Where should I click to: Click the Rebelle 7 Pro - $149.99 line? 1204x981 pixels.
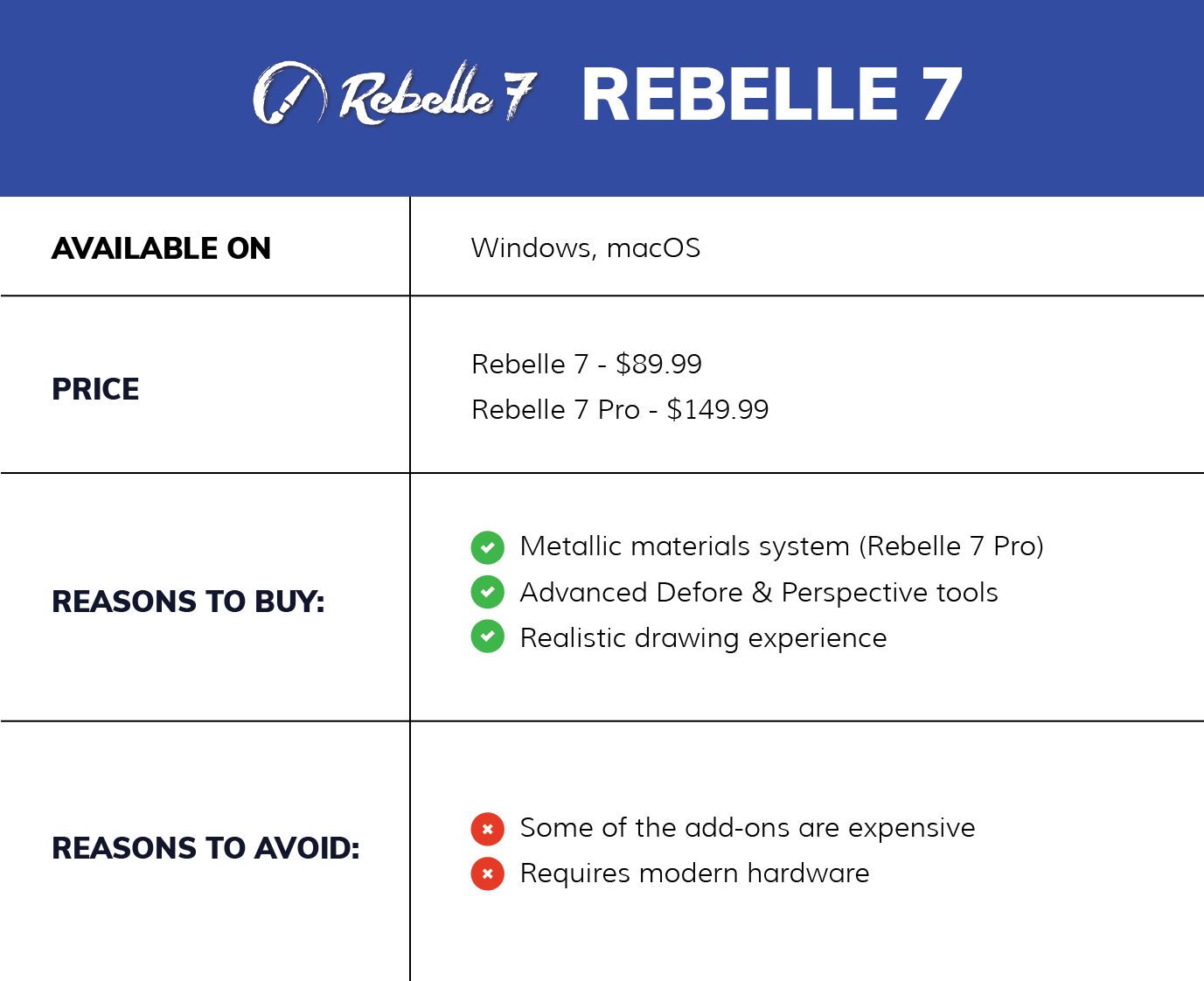pos(620,409)
